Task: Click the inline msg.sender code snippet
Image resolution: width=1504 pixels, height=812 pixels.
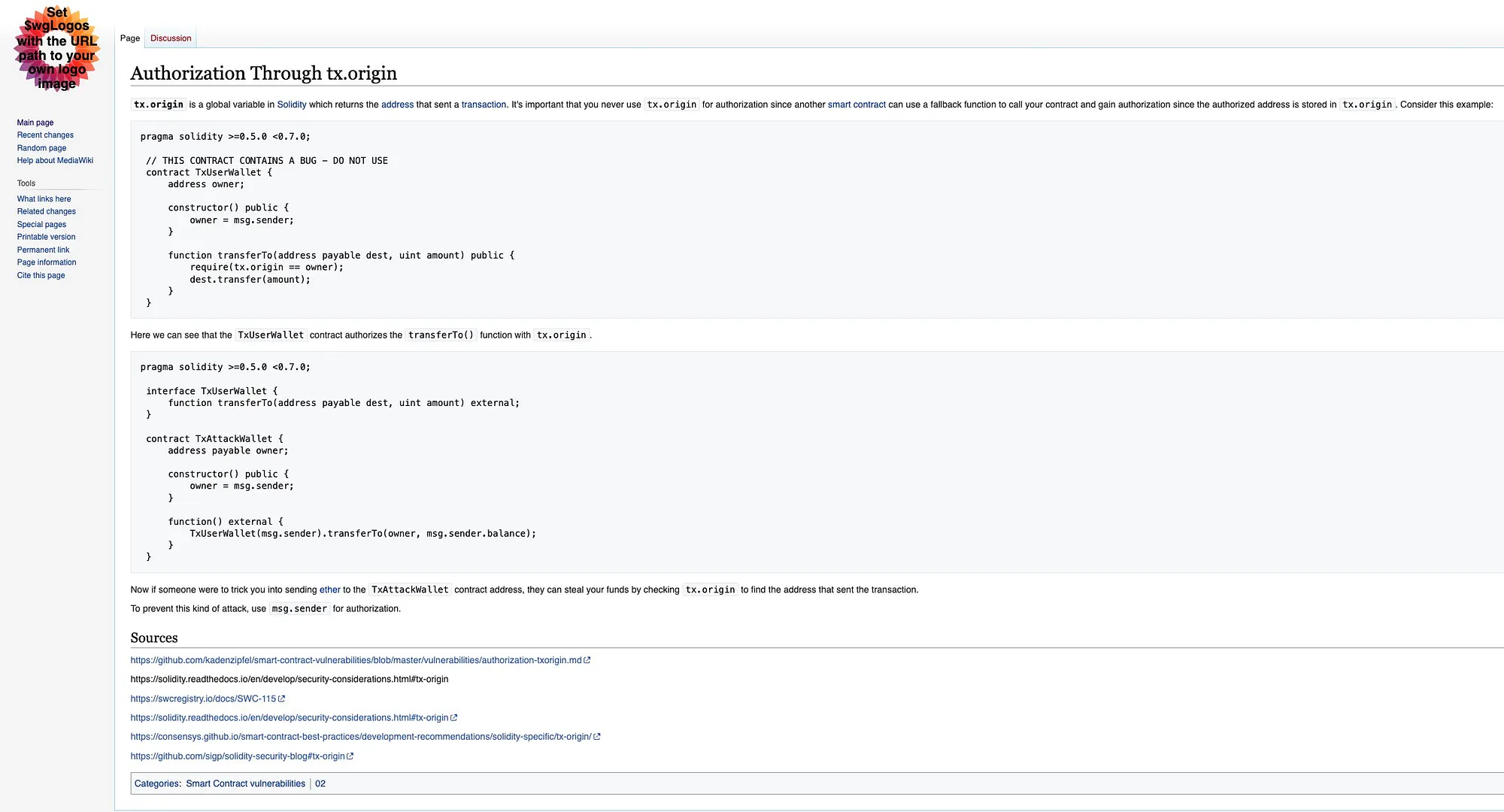Action: coord(299,609)
